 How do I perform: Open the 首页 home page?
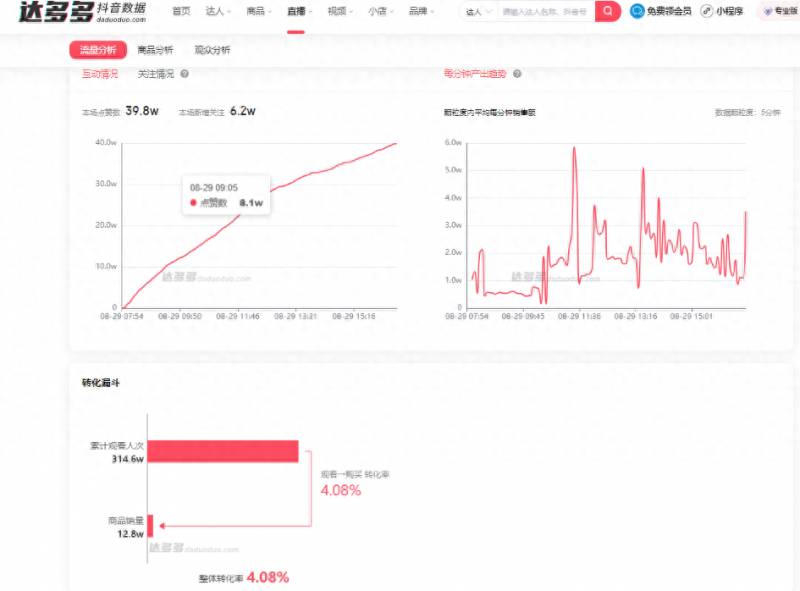[x=181, y=11]
